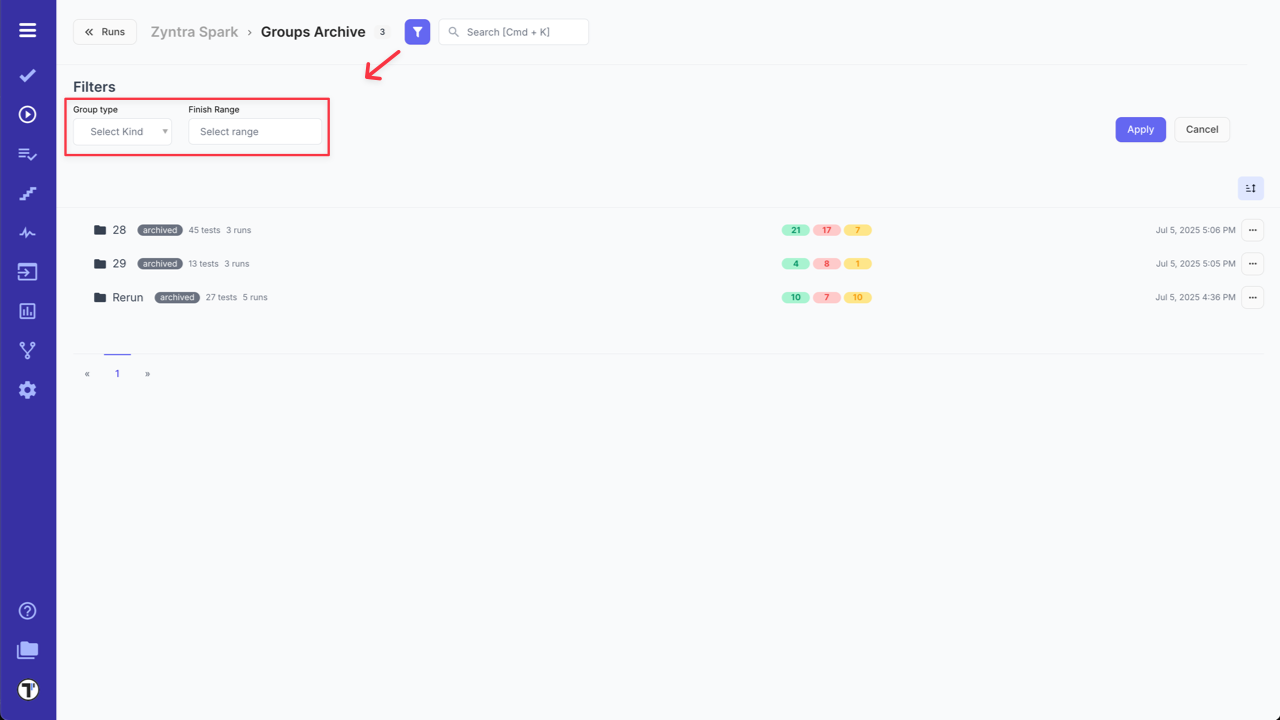Open actions menu for Rerun group
The height and width of the screenshot is (720, 1280).
tap(1252, 297)
